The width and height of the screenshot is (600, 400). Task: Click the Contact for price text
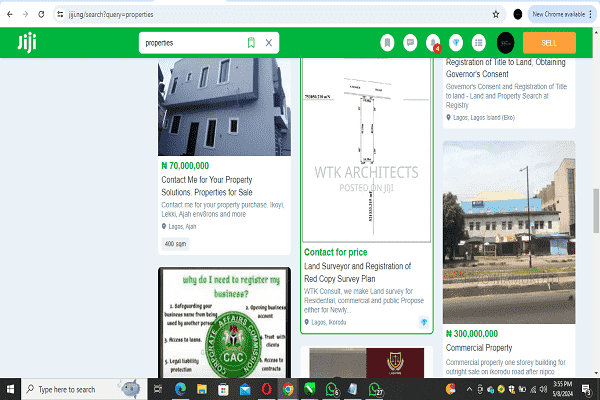(336, 252)
